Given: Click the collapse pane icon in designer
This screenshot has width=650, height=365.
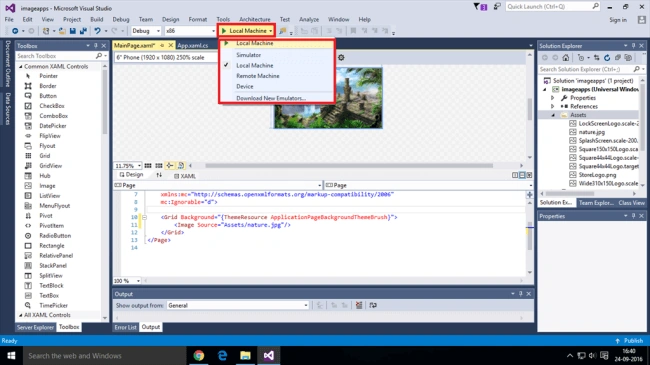Looking at the screenshot, I should click(529, 175).
